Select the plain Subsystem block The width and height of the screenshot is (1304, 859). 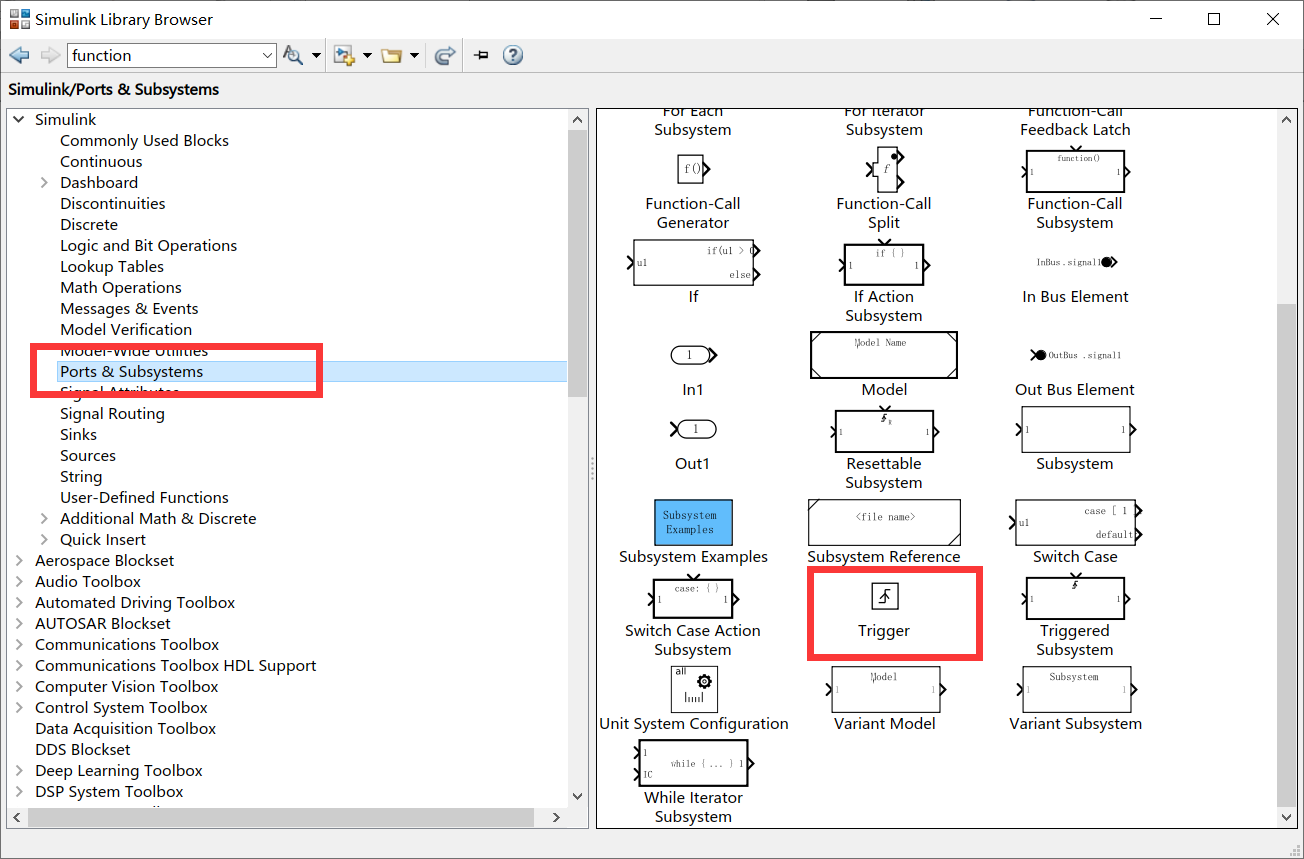pos(1075,430)
